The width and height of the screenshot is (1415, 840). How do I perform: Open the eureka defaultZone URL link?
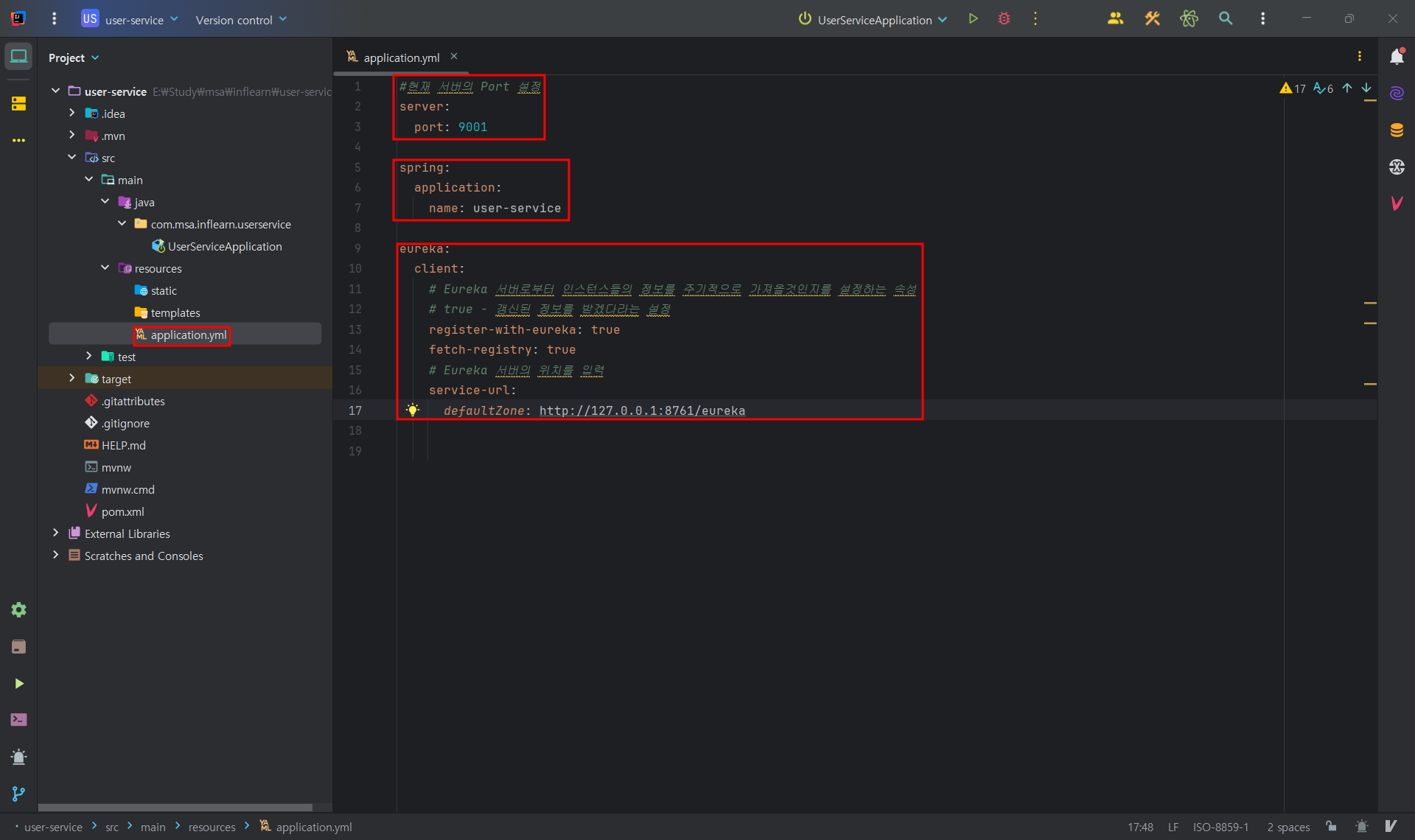(641, 411)
